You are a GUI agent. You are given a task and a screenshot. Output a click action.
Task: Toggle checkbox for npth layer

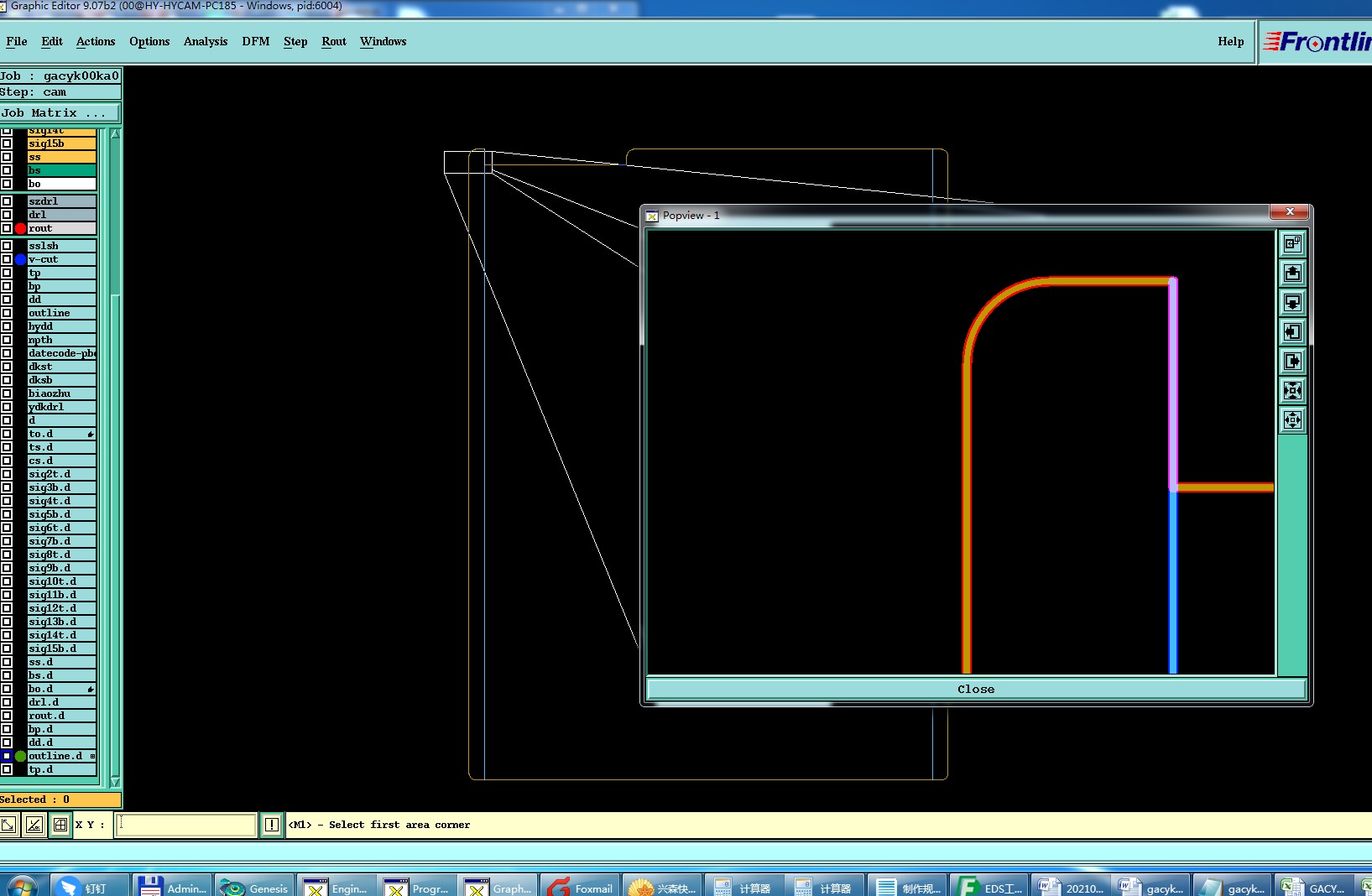[7, 340]
